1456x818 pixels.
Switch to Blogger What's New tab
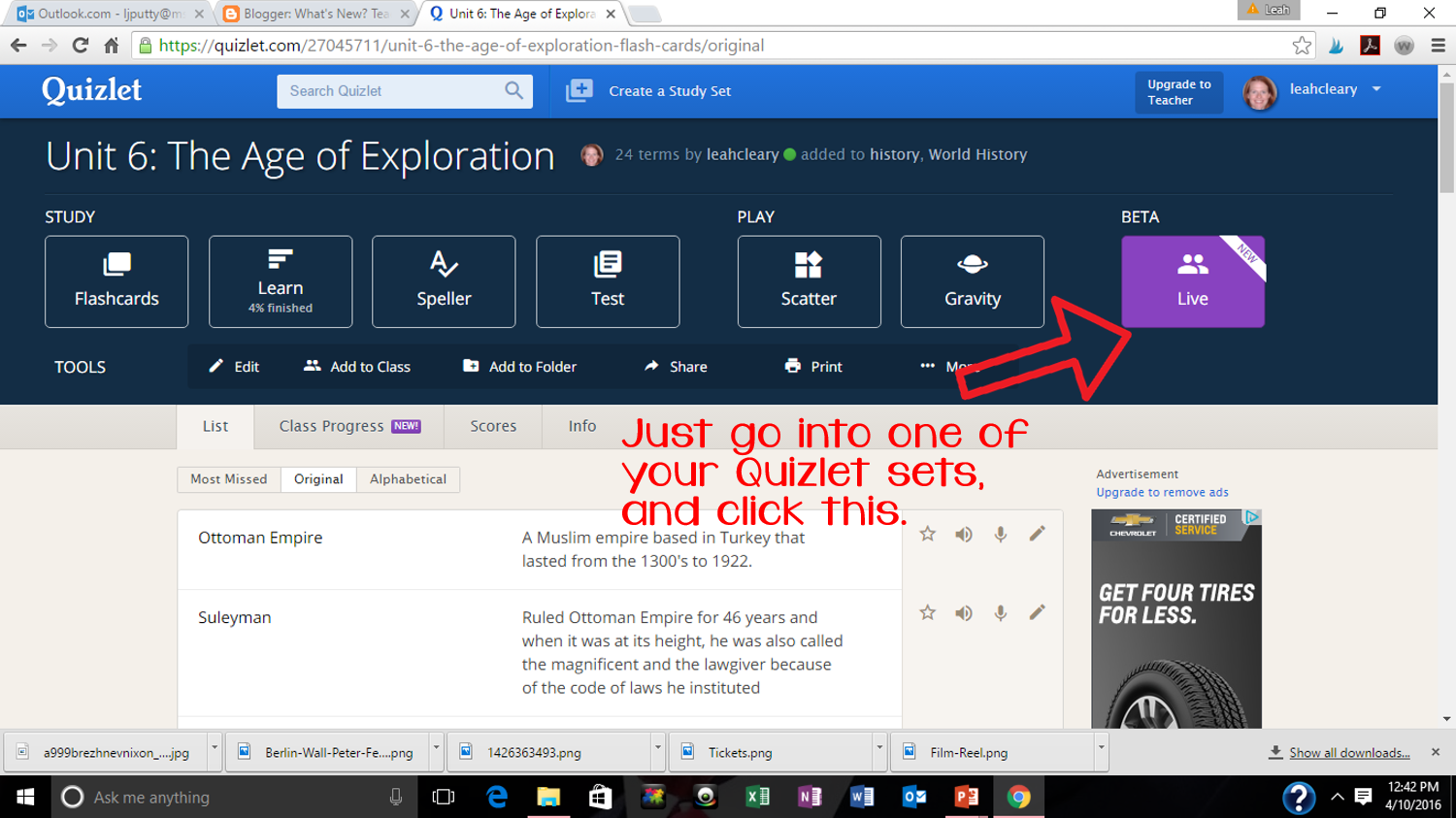tap(315, 14)
